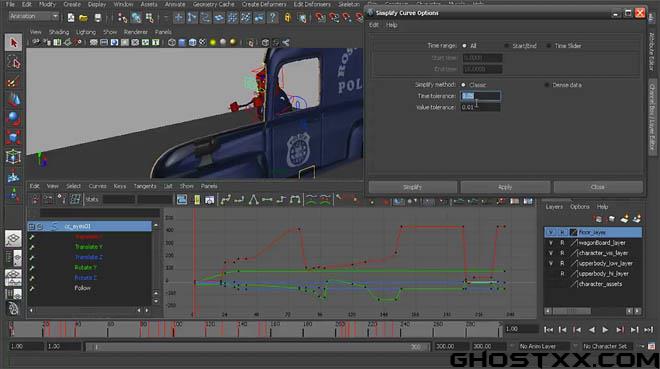This screenshot has width=660, height=369.
Task: Open animation preferences icon at bottom right
Action: (652, 346)
